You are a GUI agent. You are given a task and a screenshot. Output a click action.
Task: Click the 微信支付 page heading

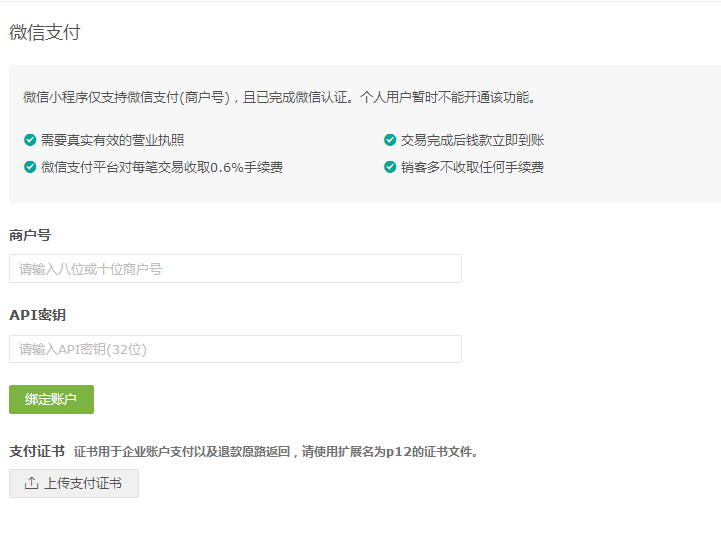[x=45, y=32]
